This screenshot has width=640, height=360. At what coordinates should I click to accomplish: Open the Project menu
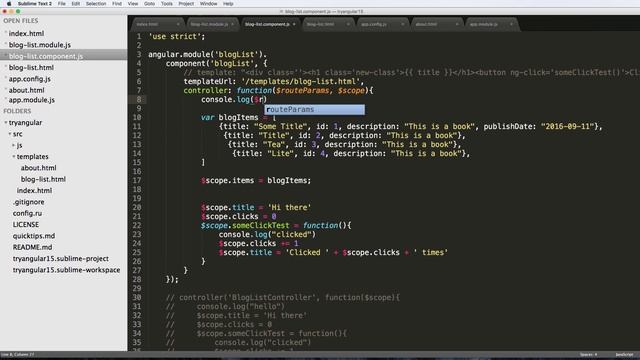pos(186,4)
